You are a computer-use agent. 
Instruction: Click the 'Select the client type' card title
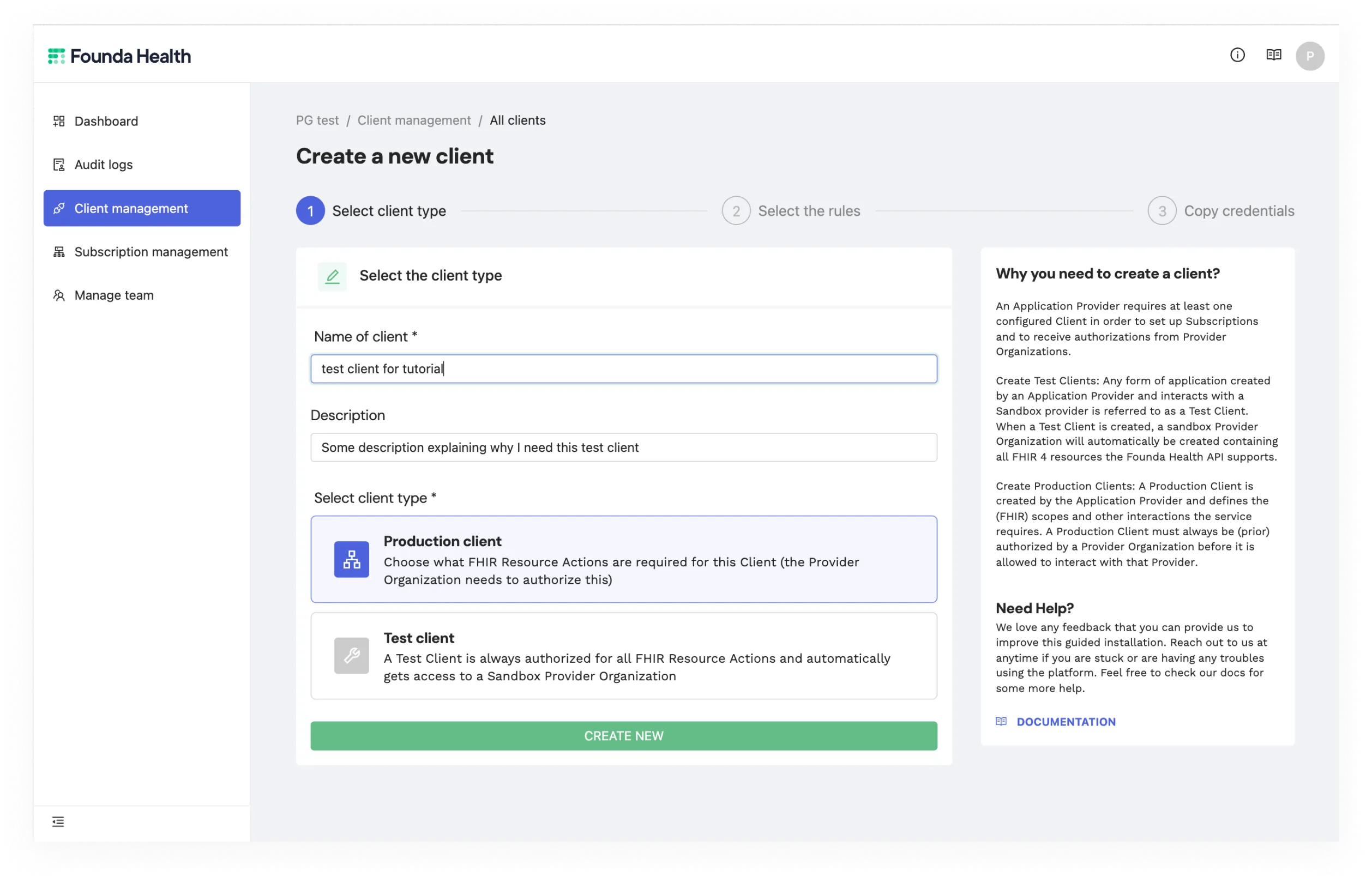[431, 276]
